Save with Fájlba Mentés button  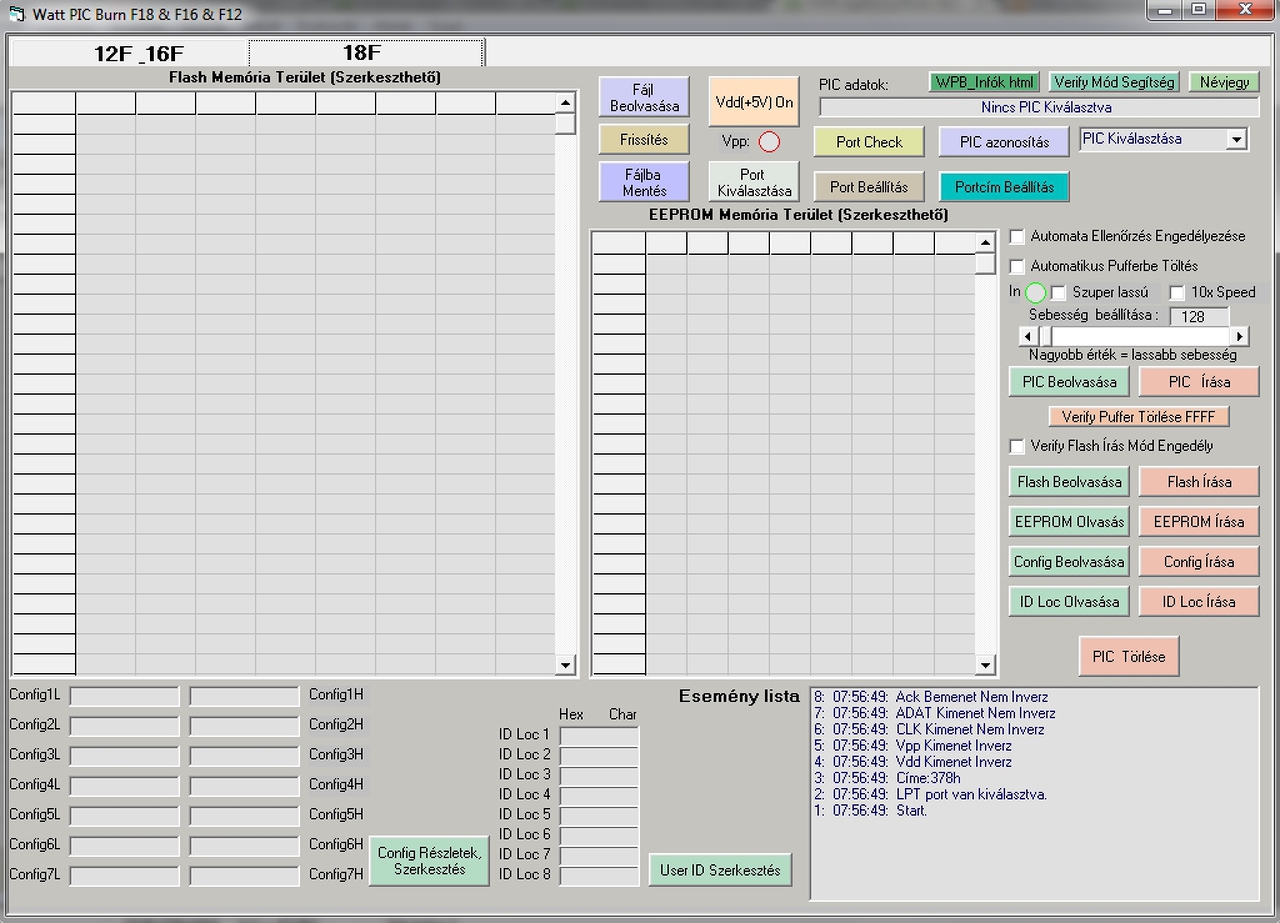pos(644,182)
